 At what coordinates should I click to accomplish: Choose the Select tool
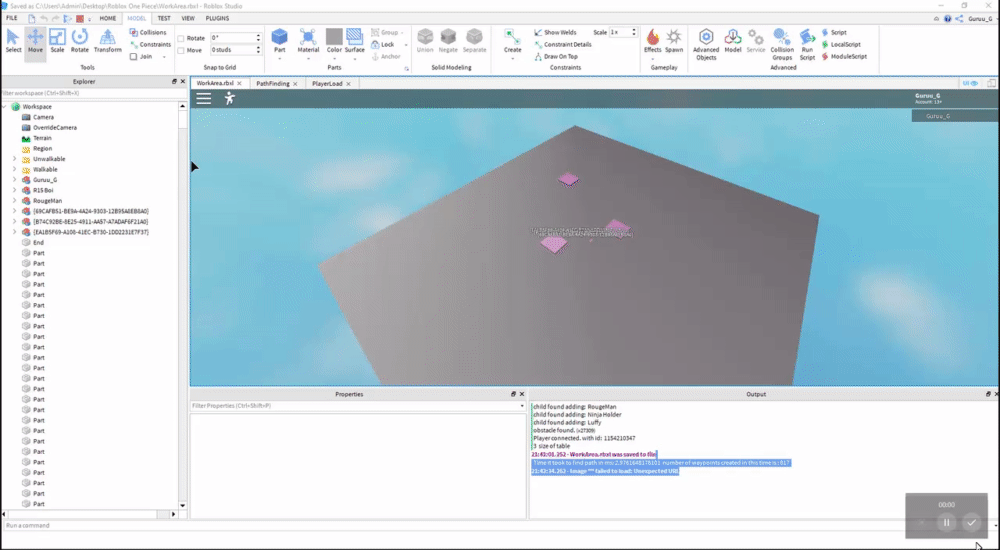point(13,41)
